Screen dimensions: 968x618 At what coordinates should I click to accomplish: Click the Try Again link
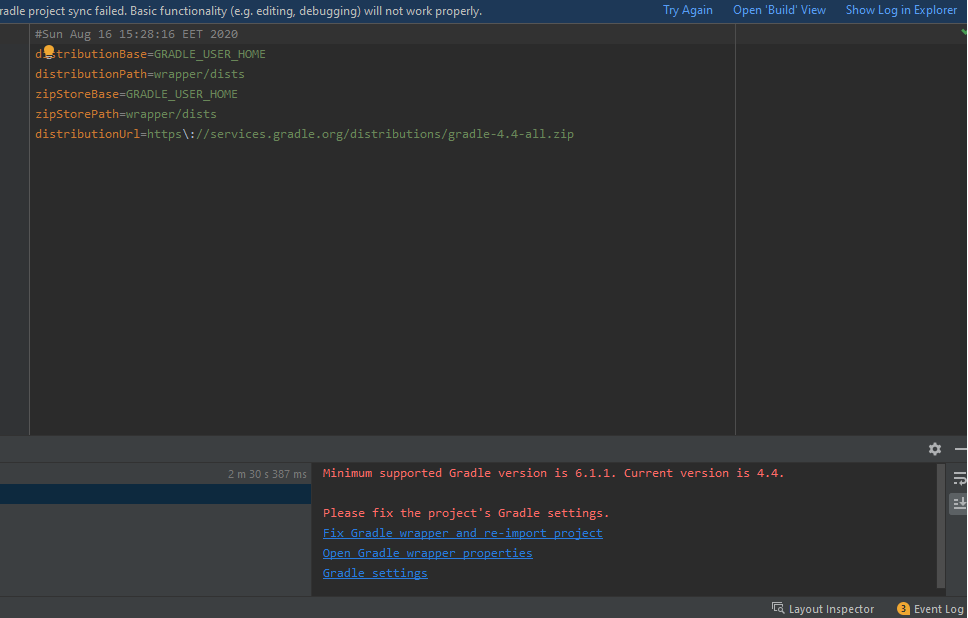click(x=688, y=10)
